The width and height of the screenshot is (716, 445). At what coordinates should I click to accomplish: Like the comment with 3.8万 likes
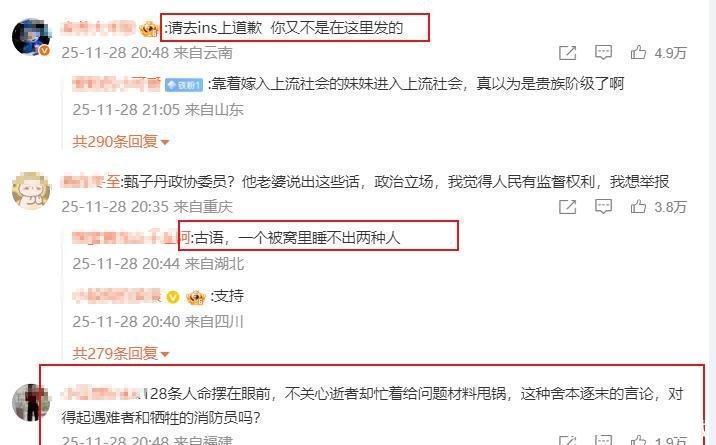coord(638,207)
